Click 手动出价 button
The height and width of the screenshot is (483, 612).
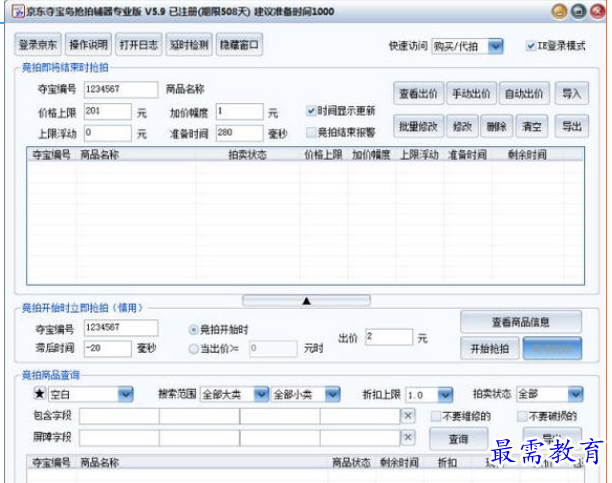tap(471, 94)
